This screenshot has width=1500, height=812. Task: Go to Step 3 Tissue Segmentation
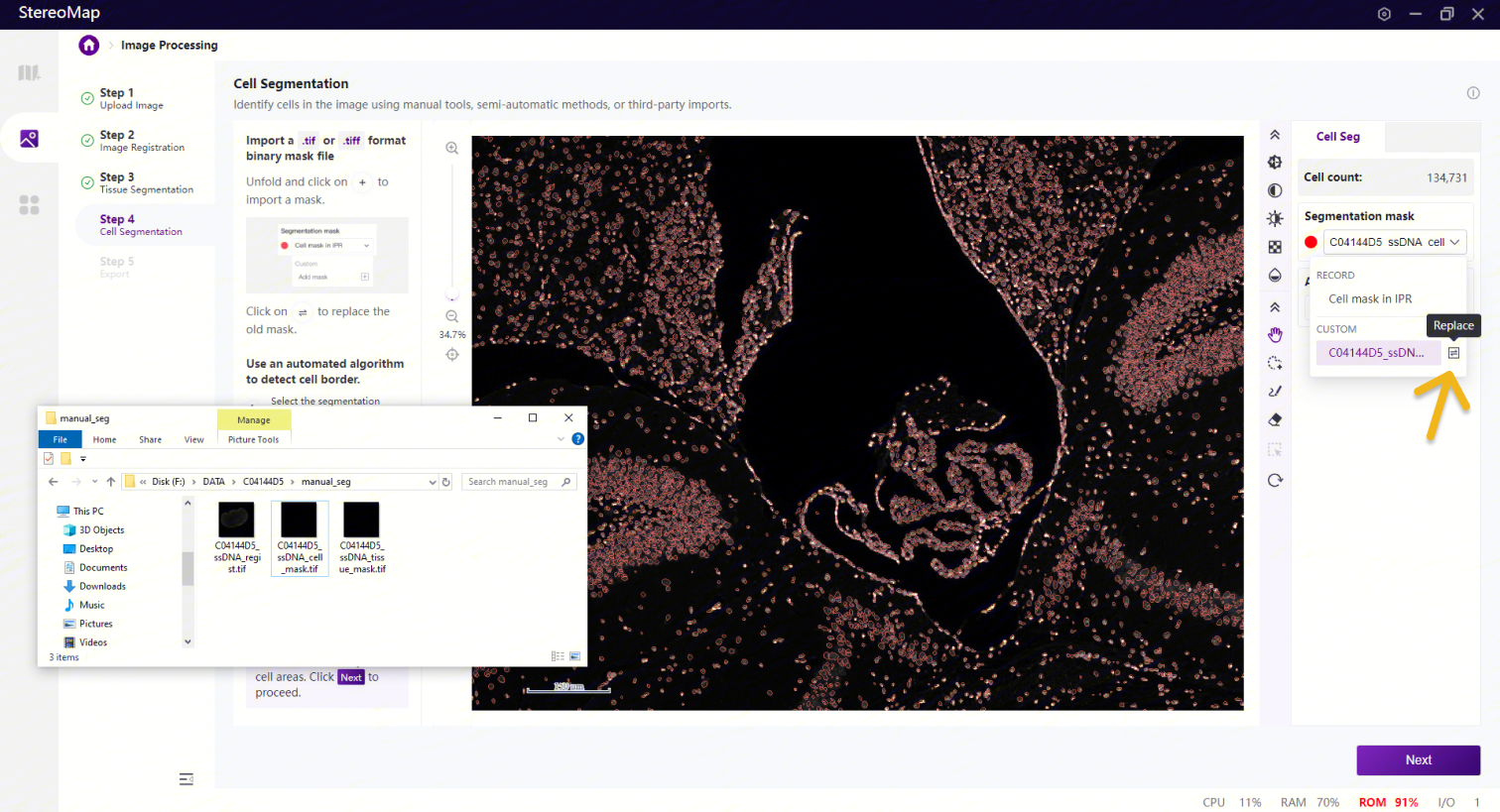(146, 182)
